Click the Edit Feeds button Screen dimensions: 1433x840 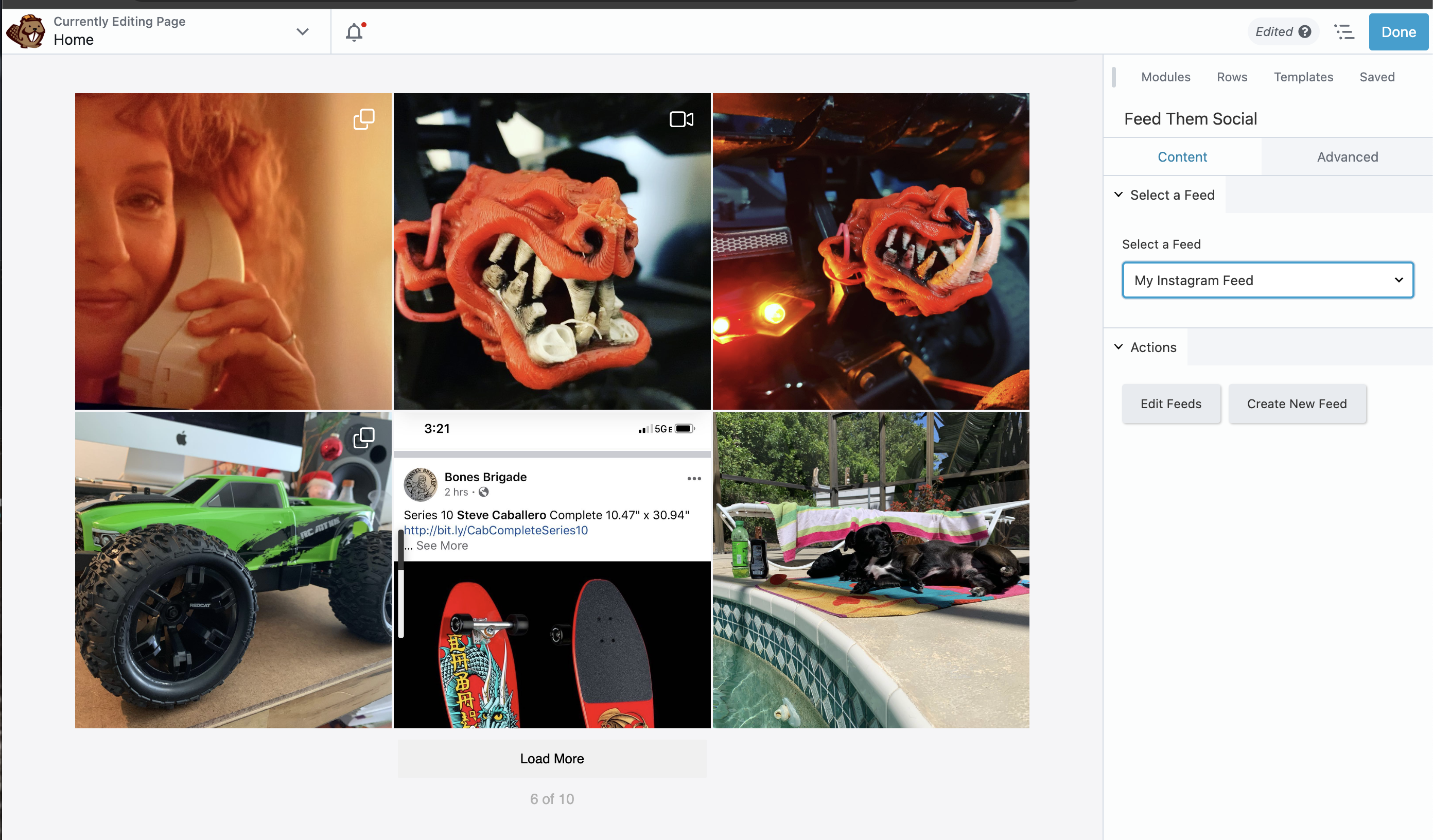click(x=1171, y=404)
